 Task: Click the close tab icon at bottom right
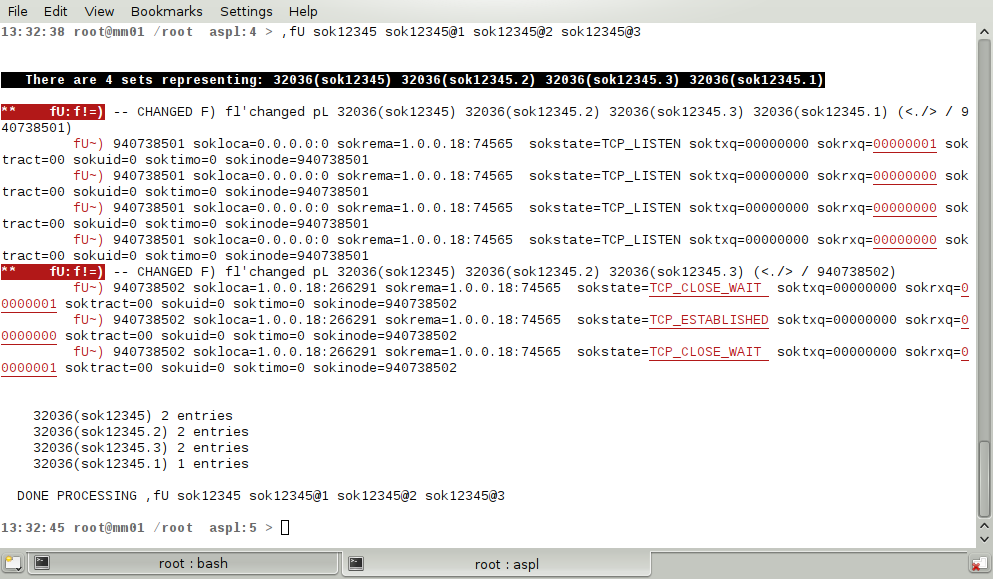pos(980,564)
